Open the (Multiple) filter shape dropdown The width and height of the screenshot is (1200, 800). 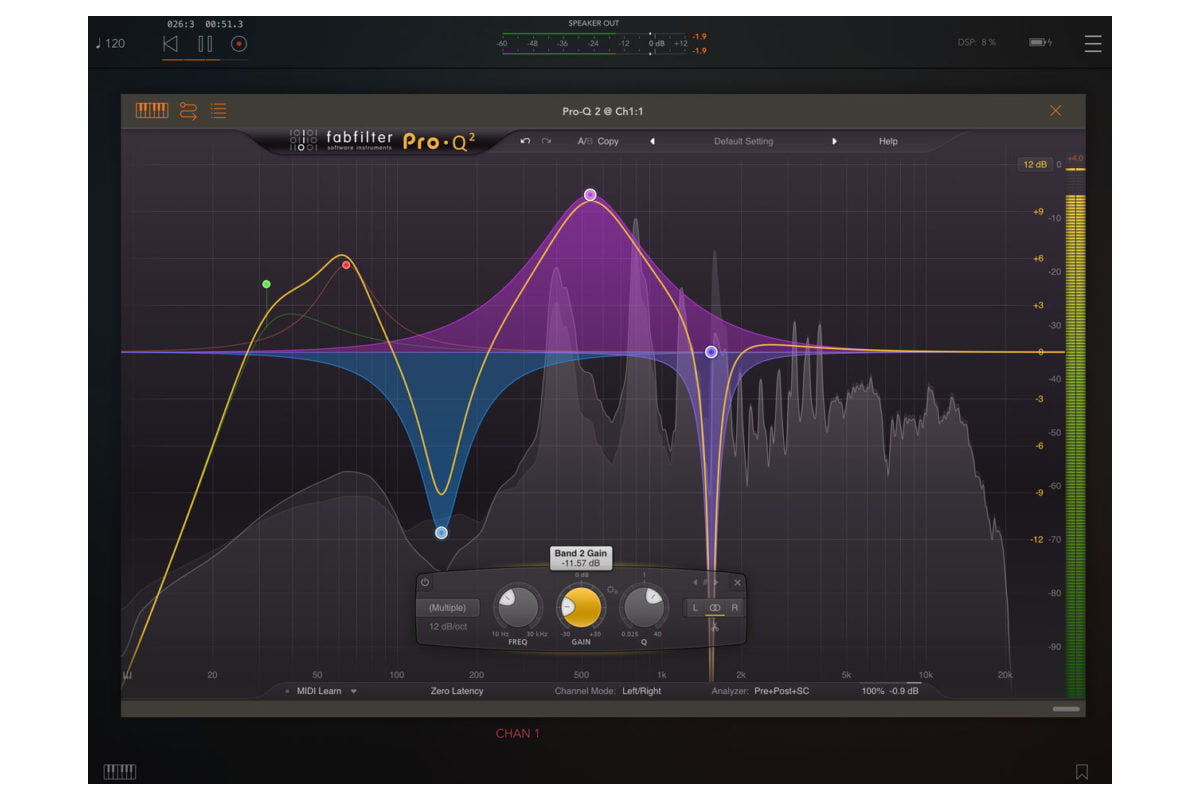[447, 608]
